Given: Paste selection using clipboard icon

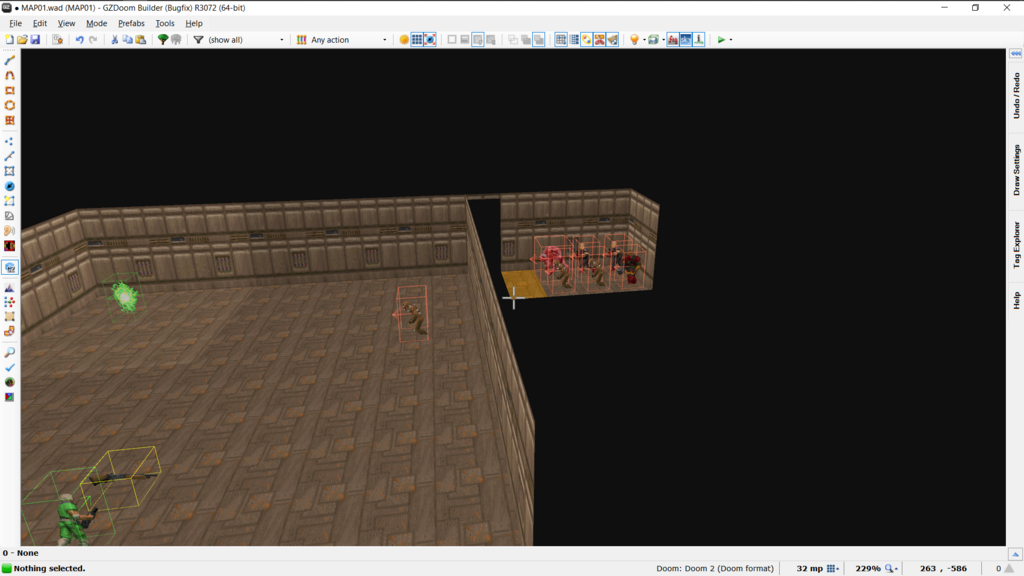Looking at the screenshot, I should pyautogui.click(x=140, y=40).
